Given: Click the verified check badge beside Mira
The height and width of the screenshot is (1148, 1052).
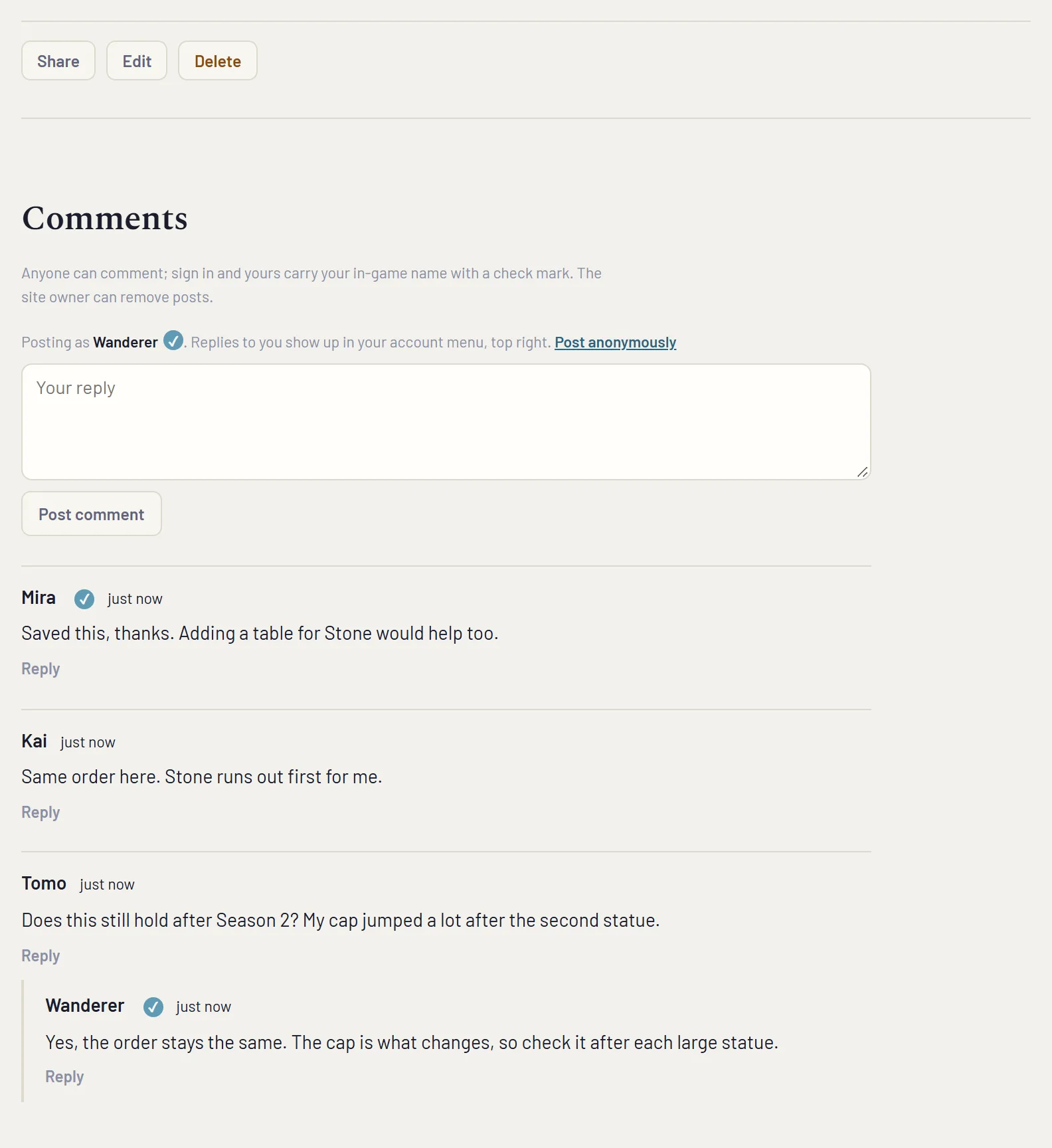Looking at the screenshot, I should click(84, 599).
